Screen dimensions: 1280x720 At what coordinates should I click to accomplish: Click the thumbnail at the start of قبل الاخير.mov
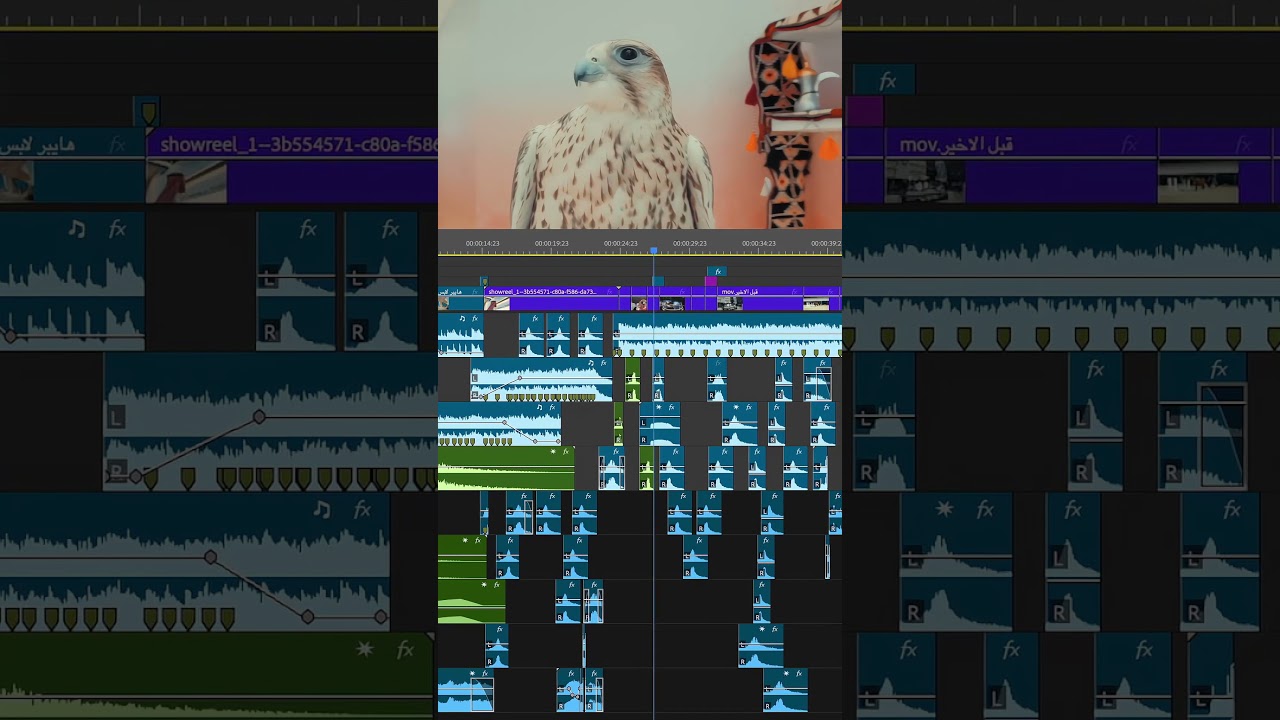(730, 304)
